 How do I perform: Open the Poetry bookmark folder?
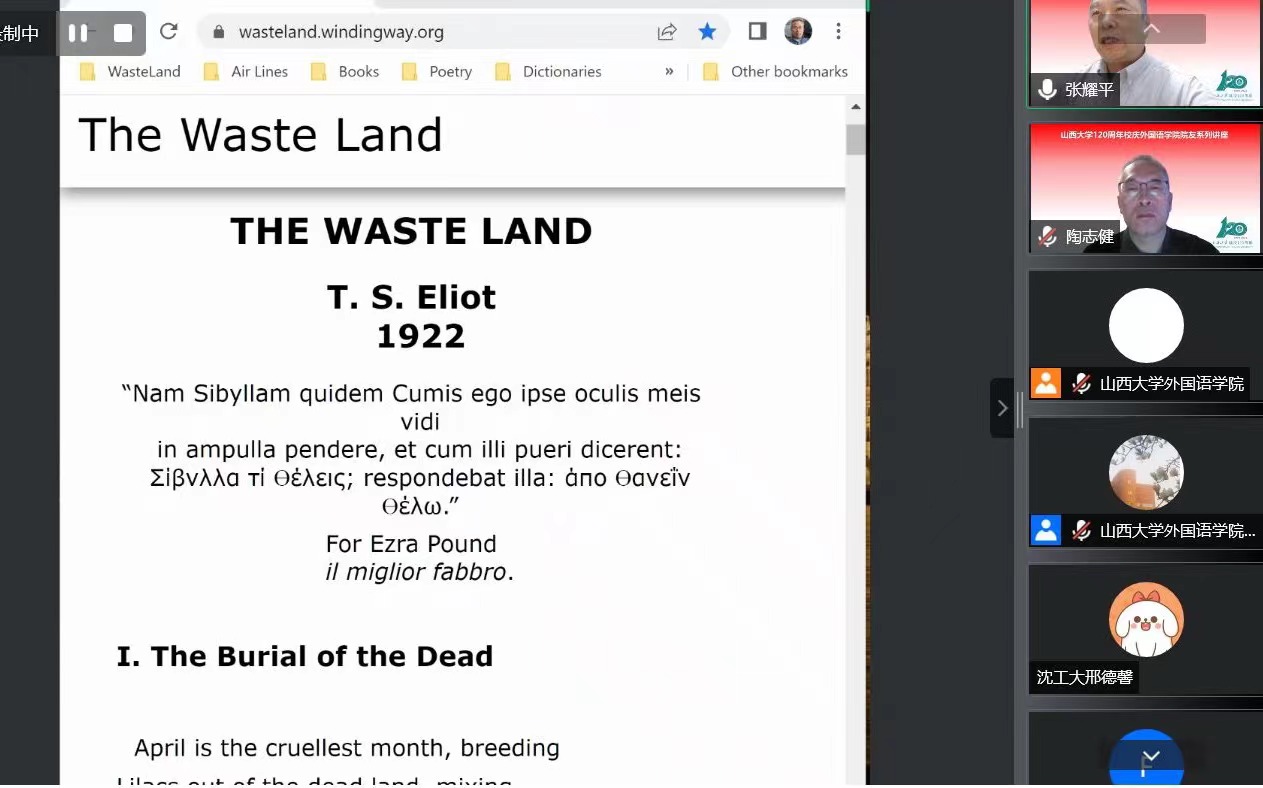coord(437,72)
